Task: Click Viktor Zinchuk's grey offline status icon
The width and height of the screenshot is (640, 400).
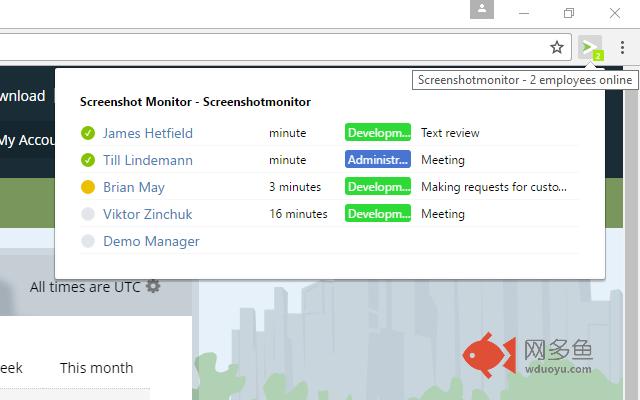Action: 88,214
